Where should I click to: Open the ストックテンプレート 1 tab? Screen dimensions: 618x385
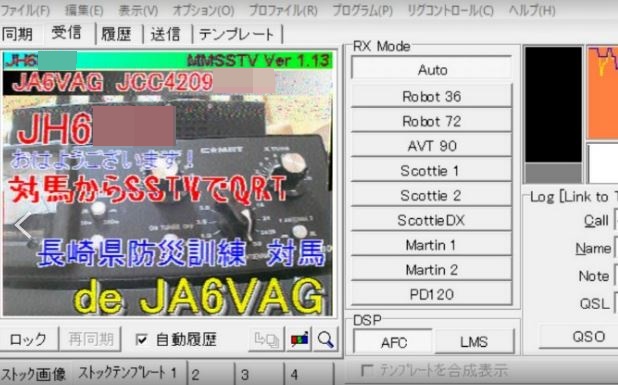pyautogui.click(x=128, y=373)
